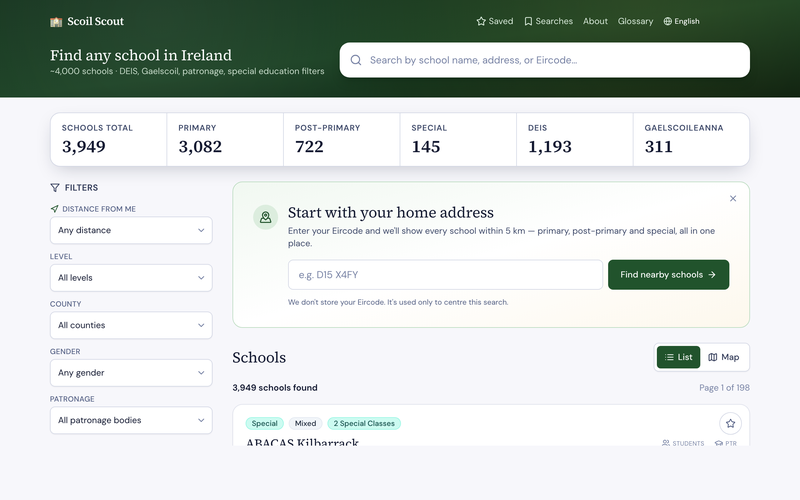
Task: Select the Post-Primary 722 stat card
Action: click(341, 139)
